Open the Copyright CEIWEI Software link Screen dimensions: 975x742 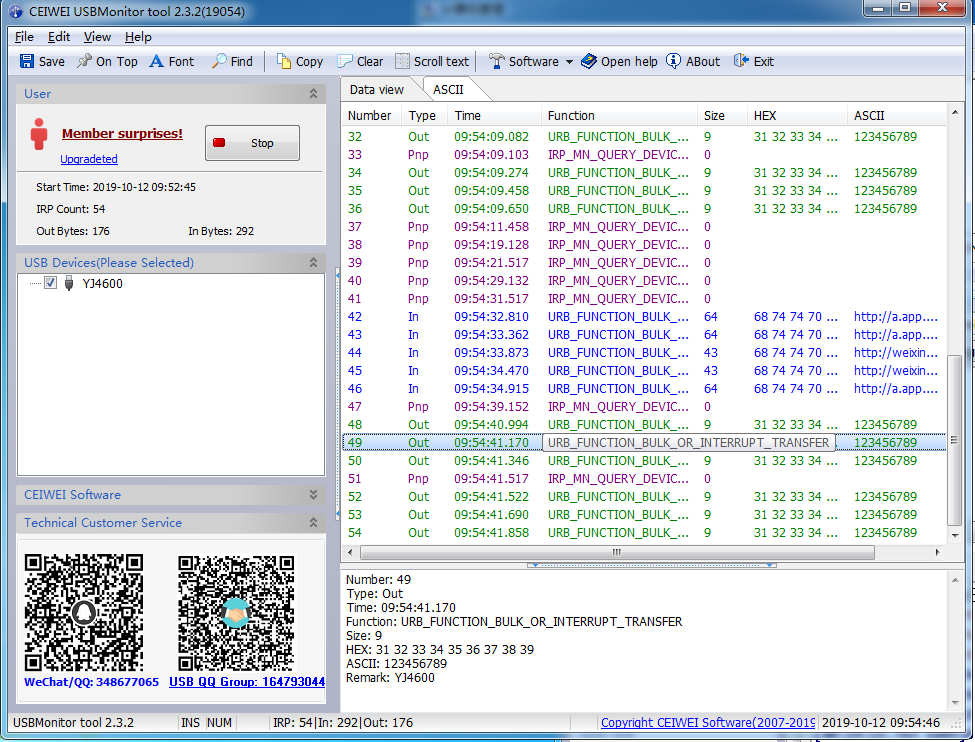tap(708, 723)
